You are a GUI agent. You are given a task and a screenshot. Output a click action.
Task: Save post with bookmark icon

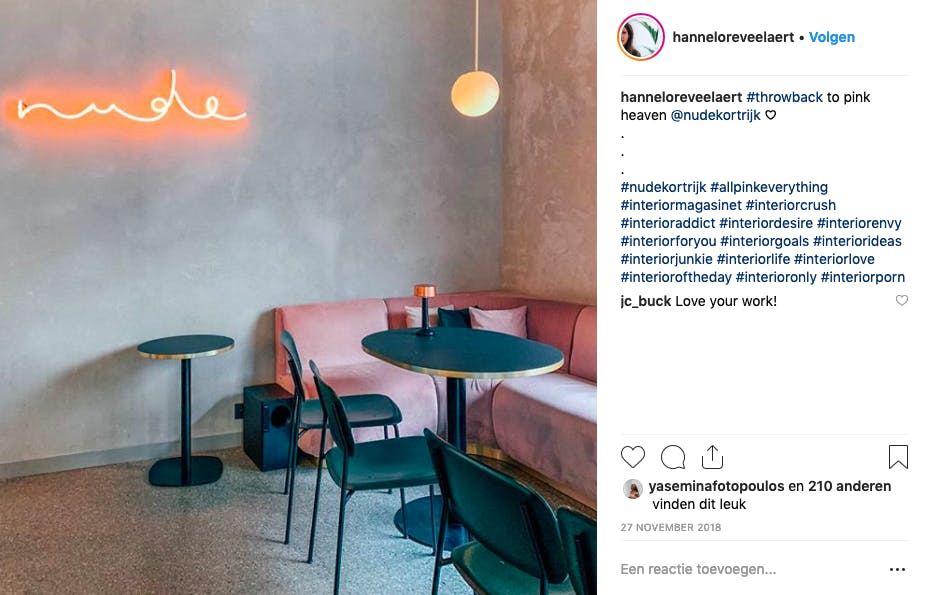tap(898, 457)
